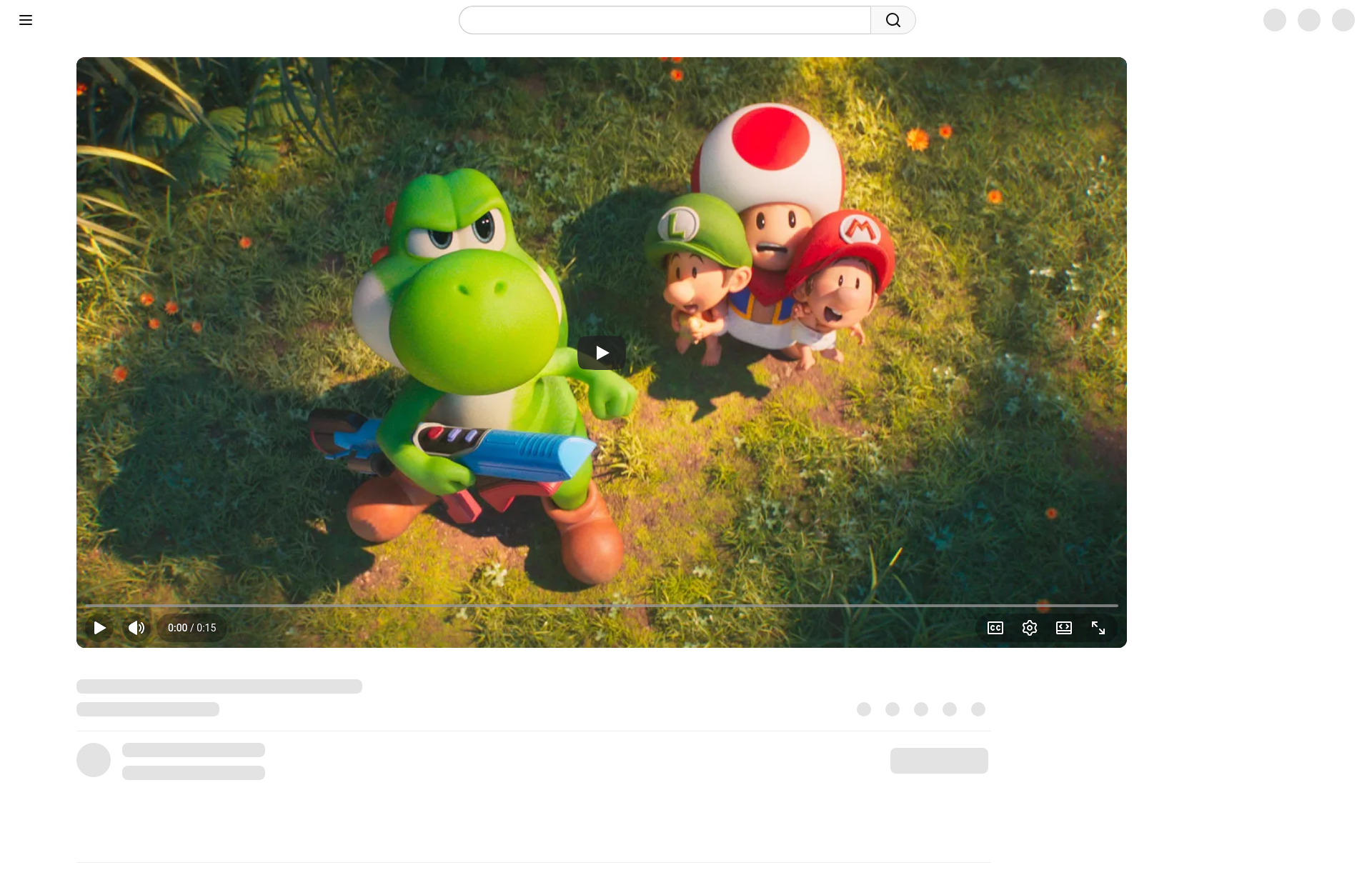This screenshot has width=1372, height=880.
Task: Click the subscribe button placeholder
Action: coord(939,761)
